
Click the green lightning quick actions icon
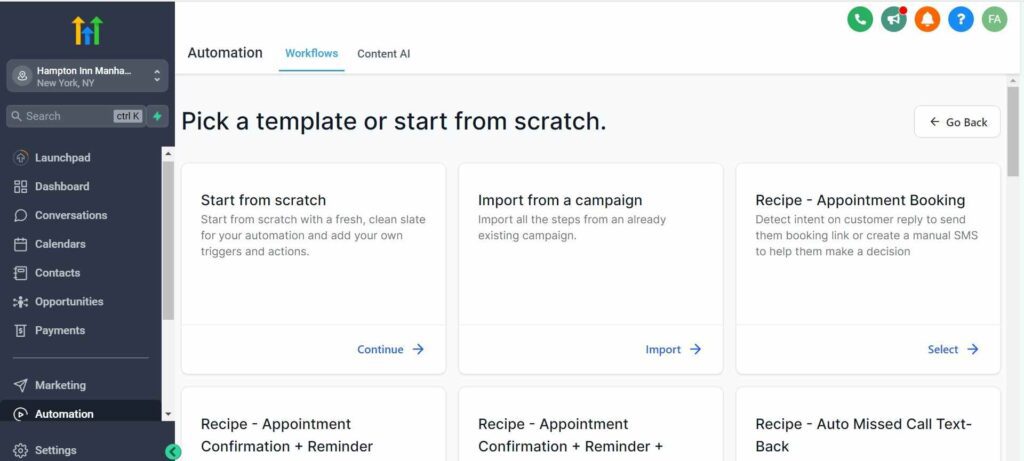click(158, 116)
